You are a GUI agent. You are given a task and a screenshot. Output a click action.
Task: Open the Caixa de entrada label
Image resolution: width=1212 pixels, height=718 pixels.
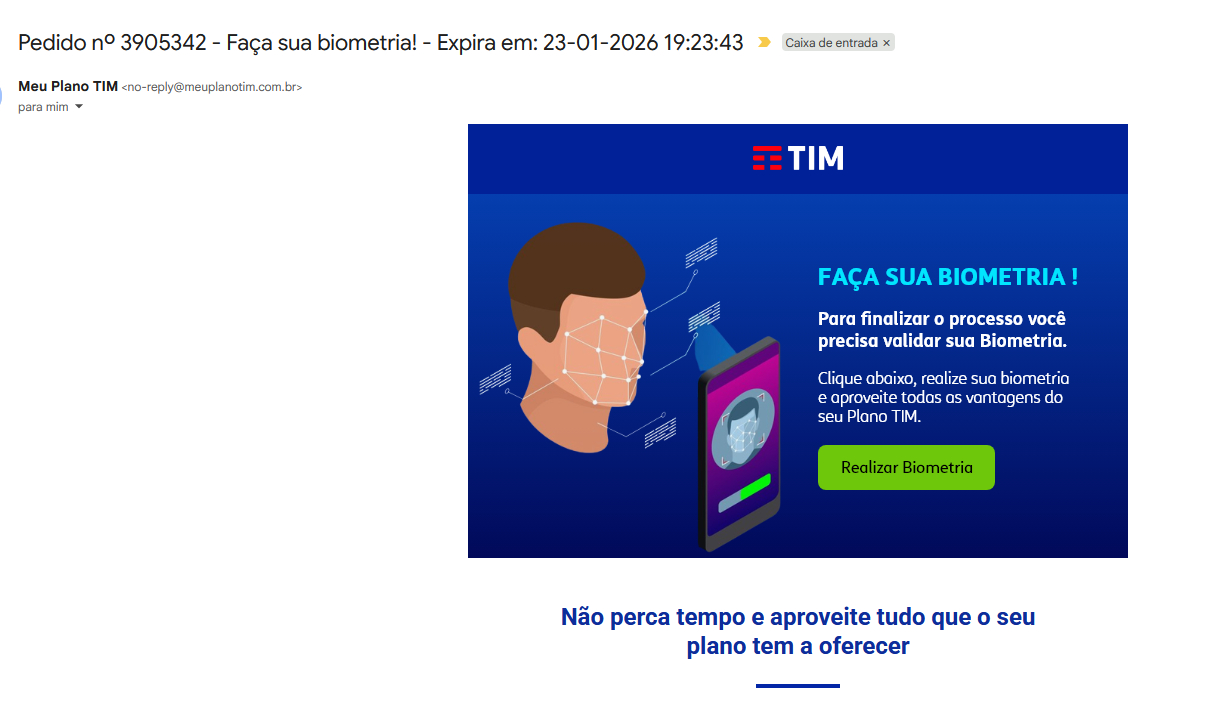pyautogui.click(x=831, y=43)
